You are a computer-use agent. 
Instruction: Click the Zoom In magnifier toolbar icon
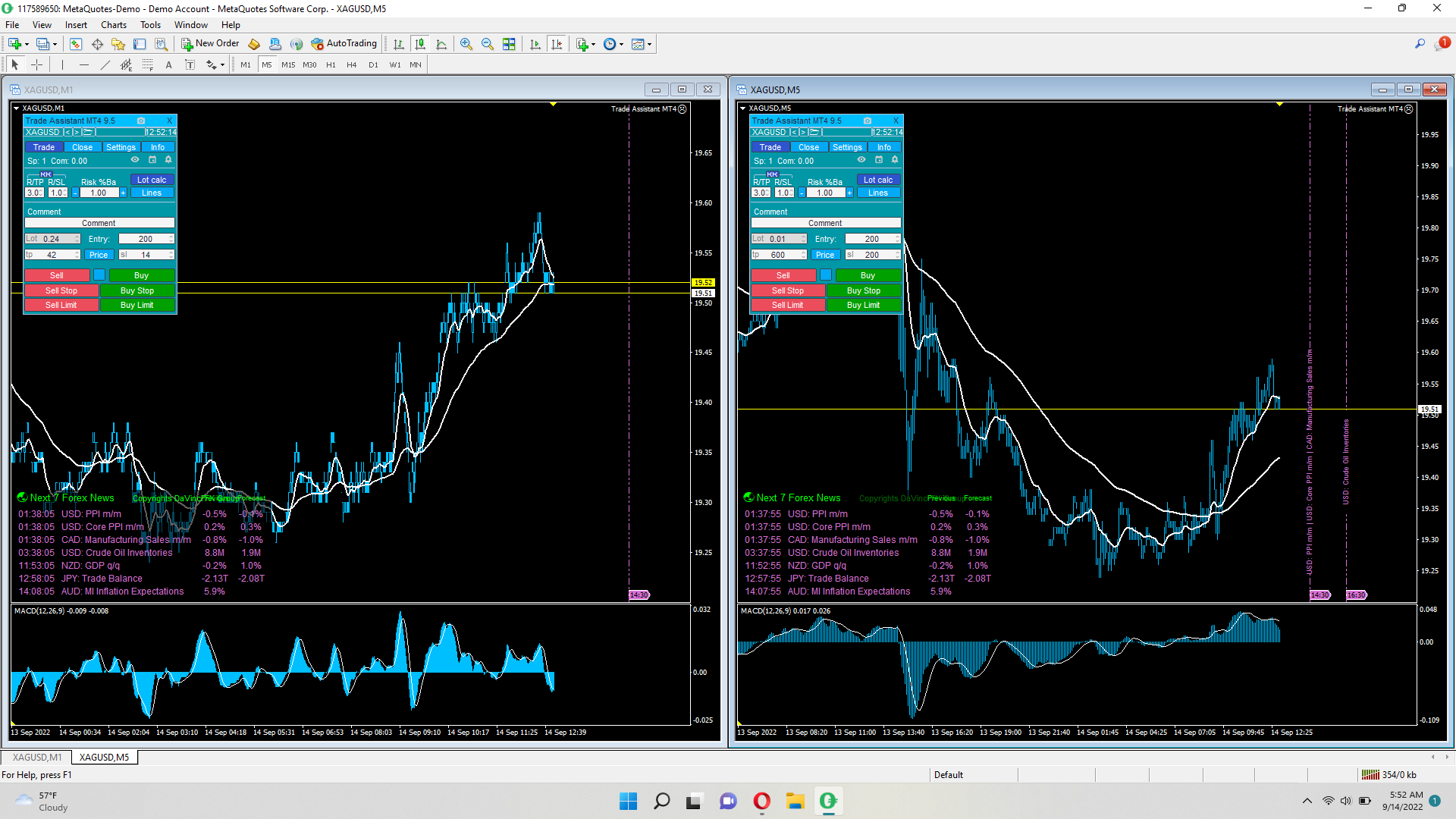(x=466, y=44)
